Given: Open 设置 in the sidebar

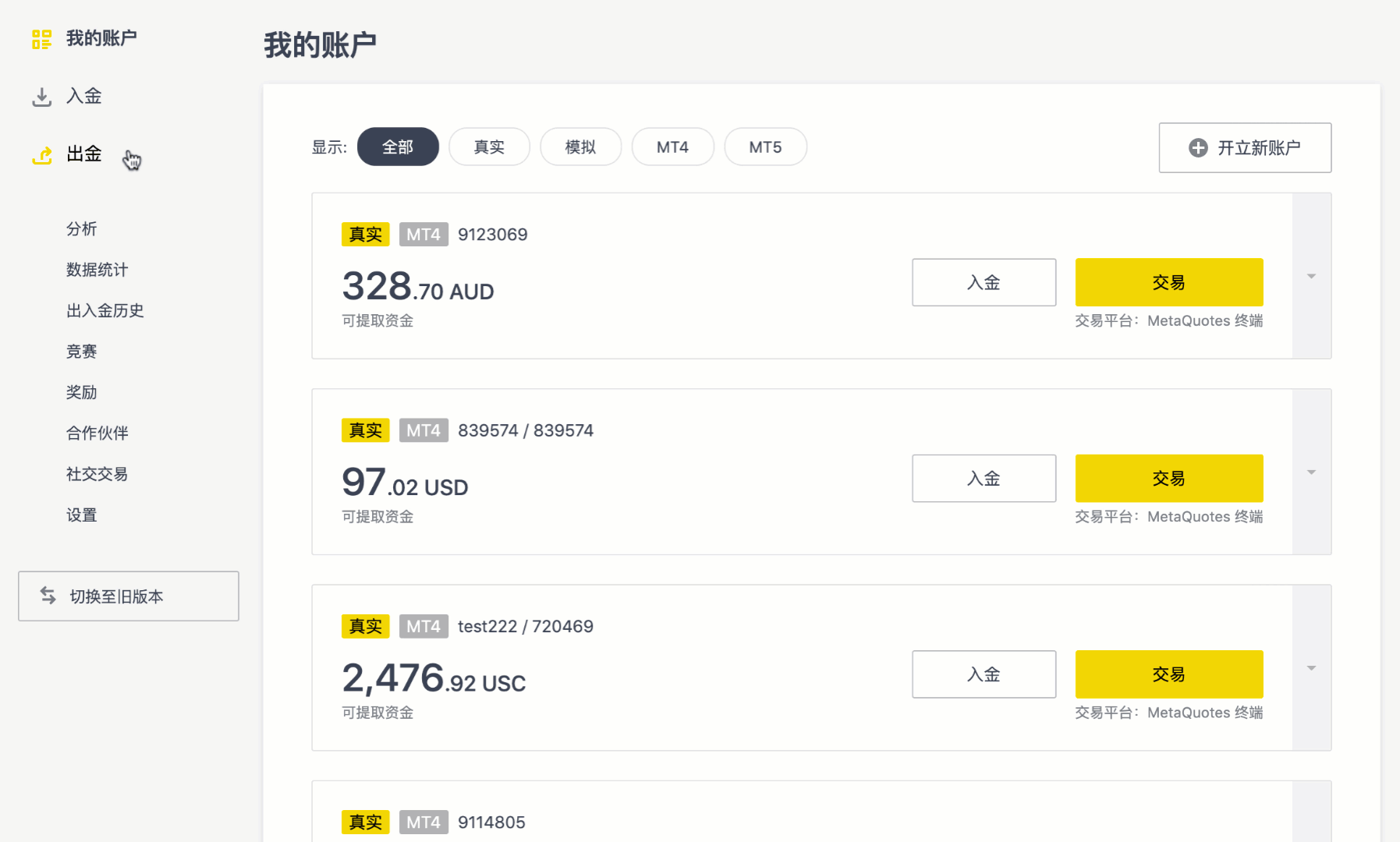Looking at the screenshot, I should (81, 515).
